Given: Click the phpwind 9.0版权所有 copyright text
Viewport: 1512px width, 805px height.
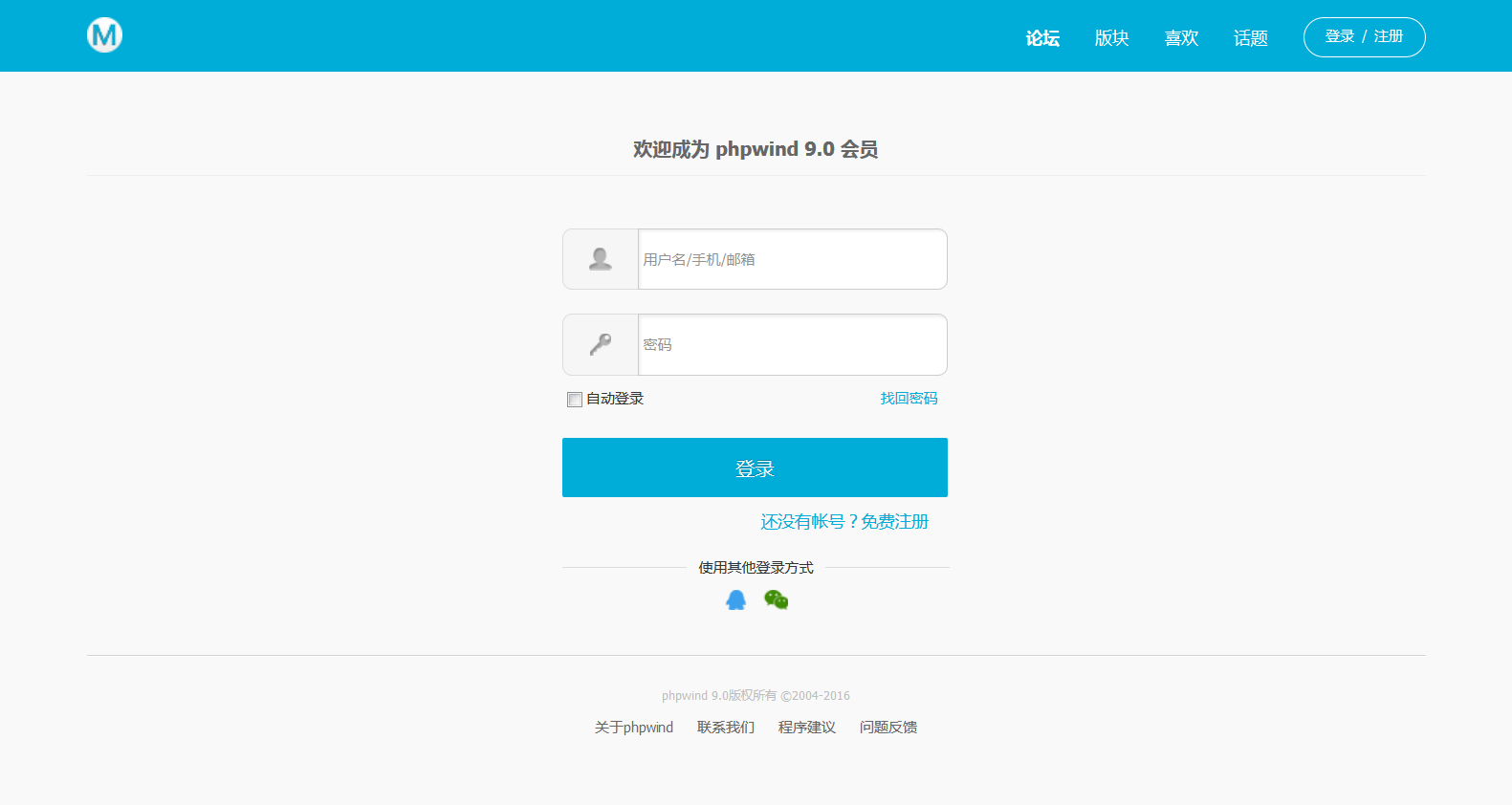Looking at the screenshot, I should [x=756, y=696].
